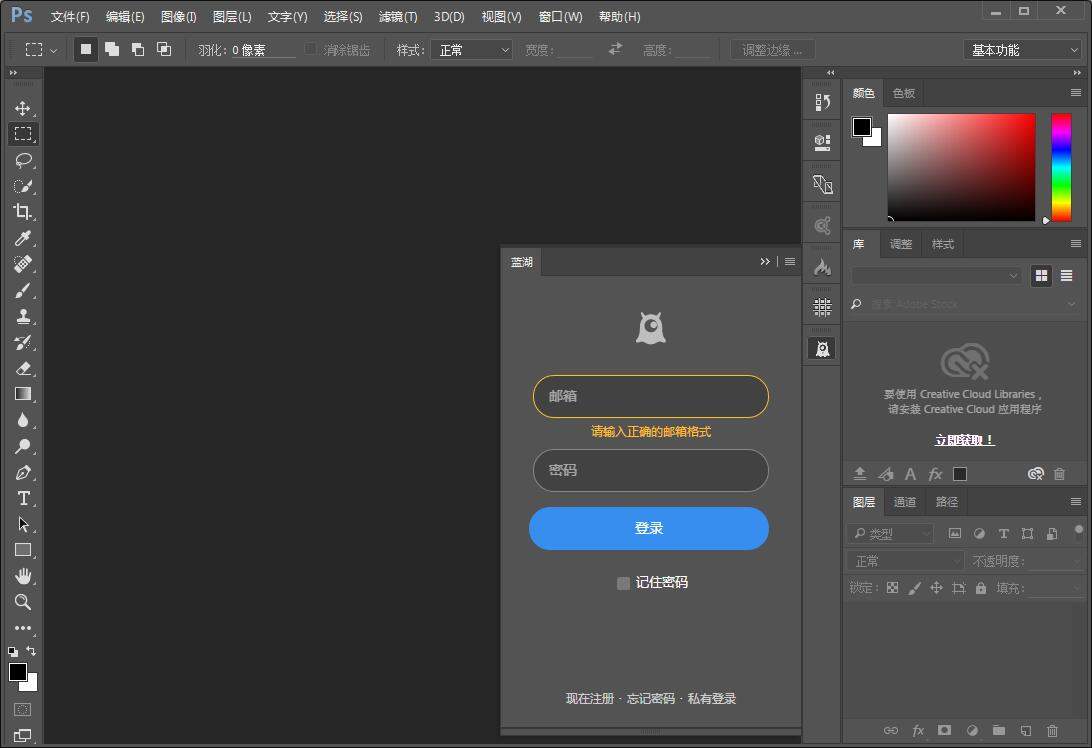
Task: Select the Lasso tool
Action: point(23,160)
